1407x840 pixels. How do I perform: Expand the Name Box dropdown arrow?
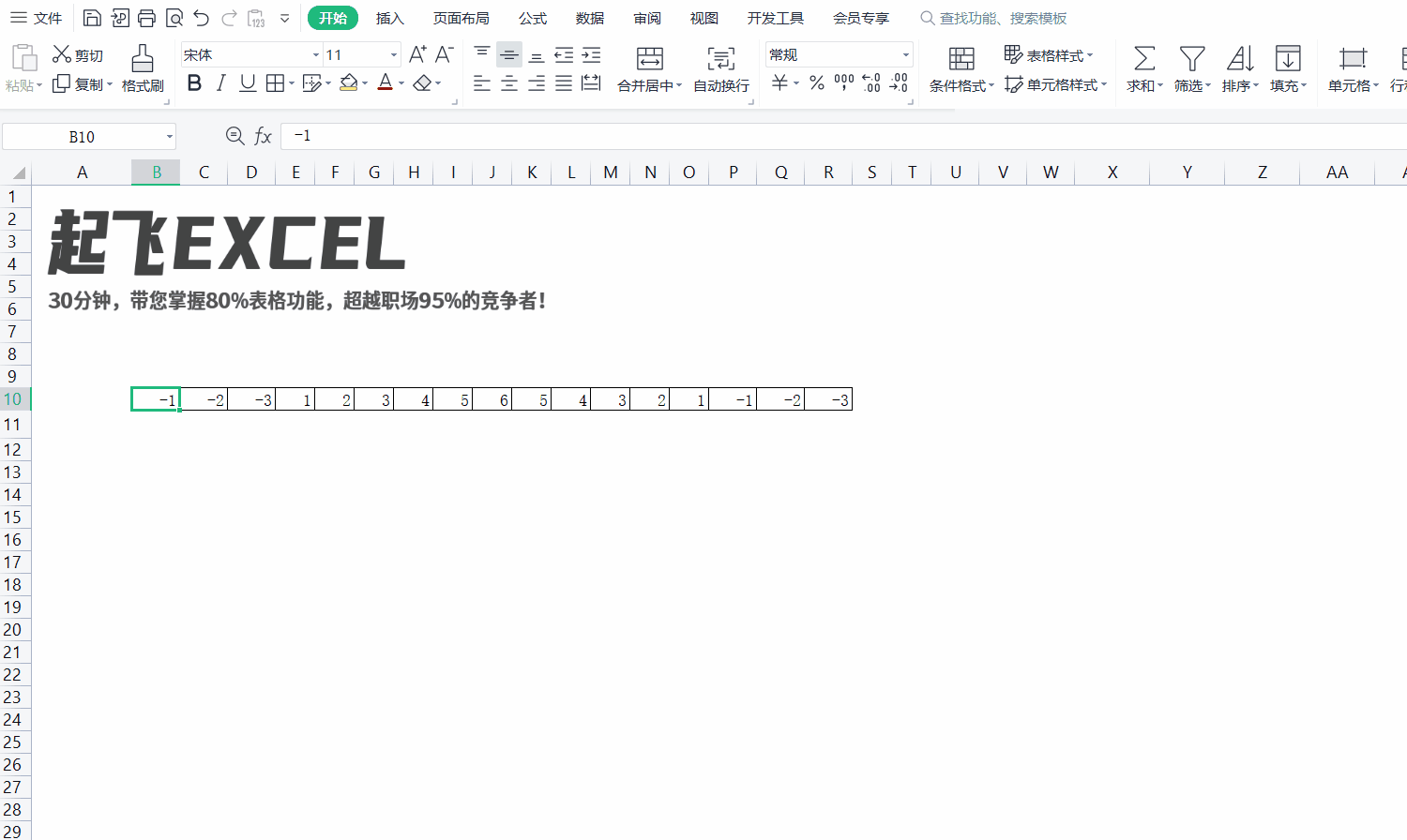170,137
